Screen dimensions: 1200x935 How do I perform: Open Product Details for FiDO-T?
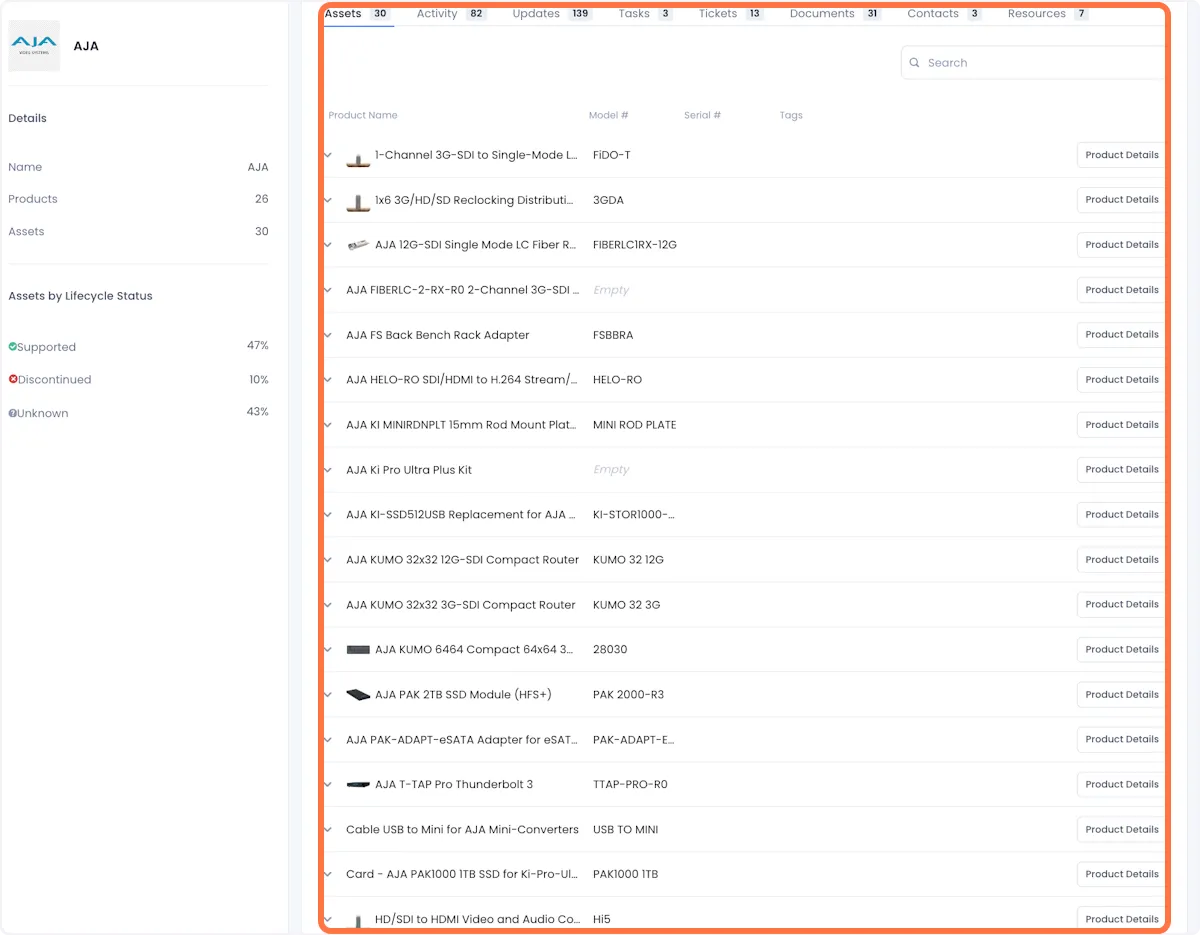pyautogui.click(x=1122, y=155)
